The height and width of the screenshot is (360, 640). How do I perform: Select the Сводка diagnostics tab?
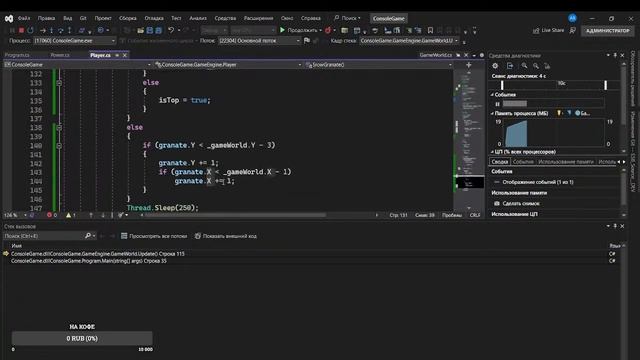500,162
